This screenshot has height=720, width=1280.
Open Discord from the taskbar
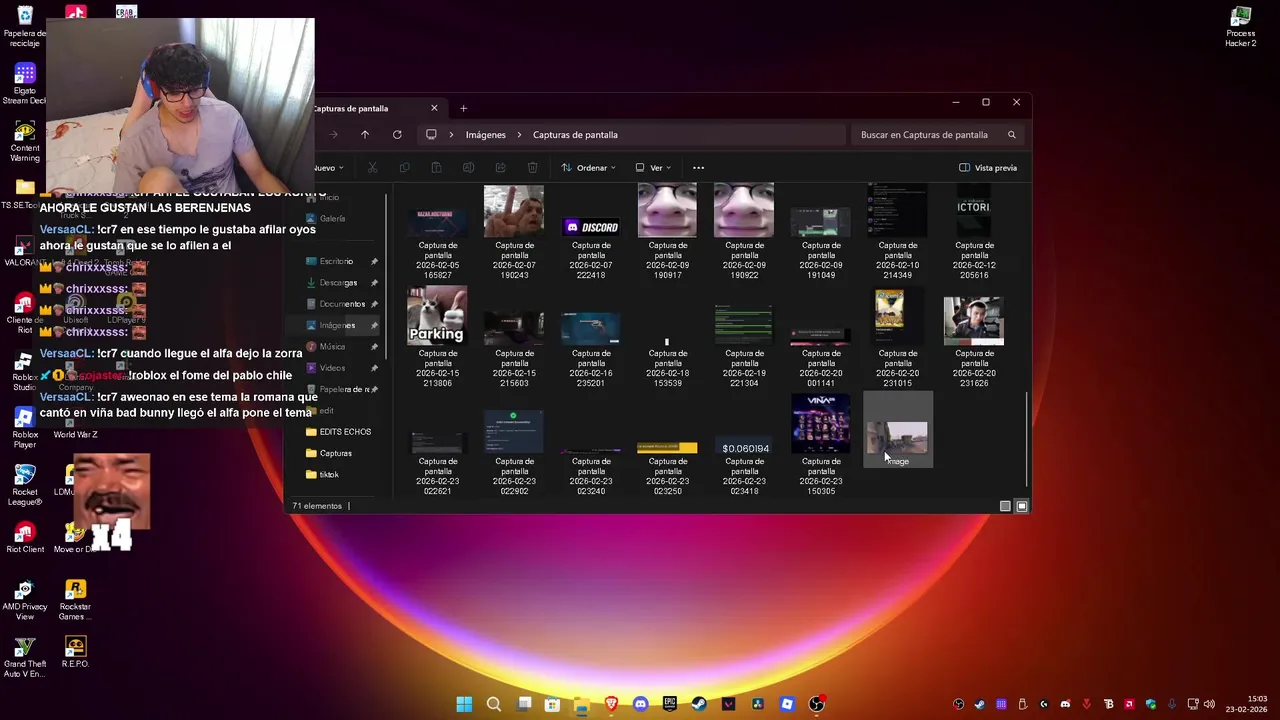click(x=640, y=704)
